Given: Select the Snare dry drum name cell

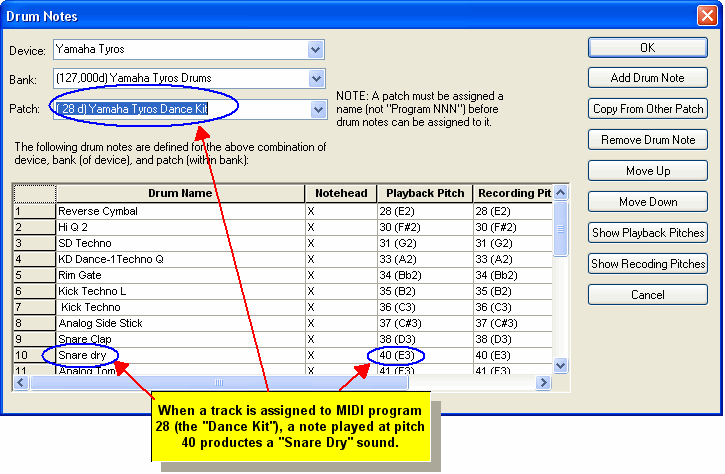Looking at the screenshot, I should tap(180, 355).
